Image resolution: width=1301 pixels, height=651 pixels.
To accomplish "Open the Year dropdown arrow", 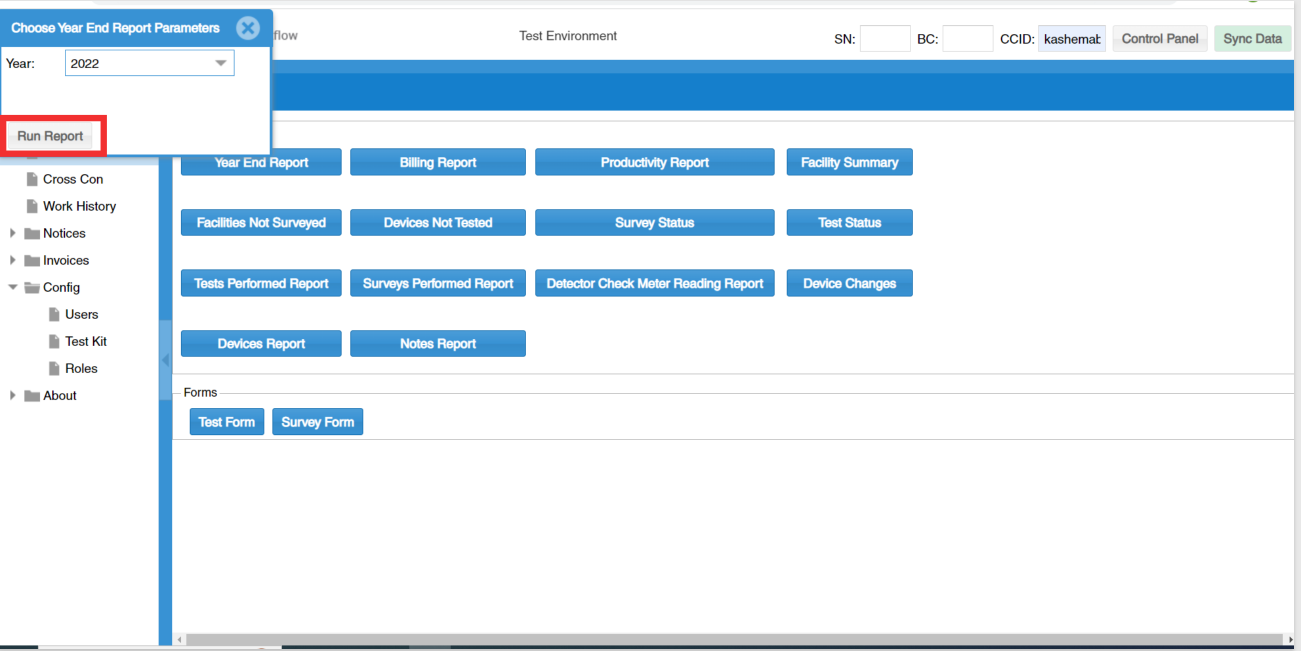I will tap(221, 63).
